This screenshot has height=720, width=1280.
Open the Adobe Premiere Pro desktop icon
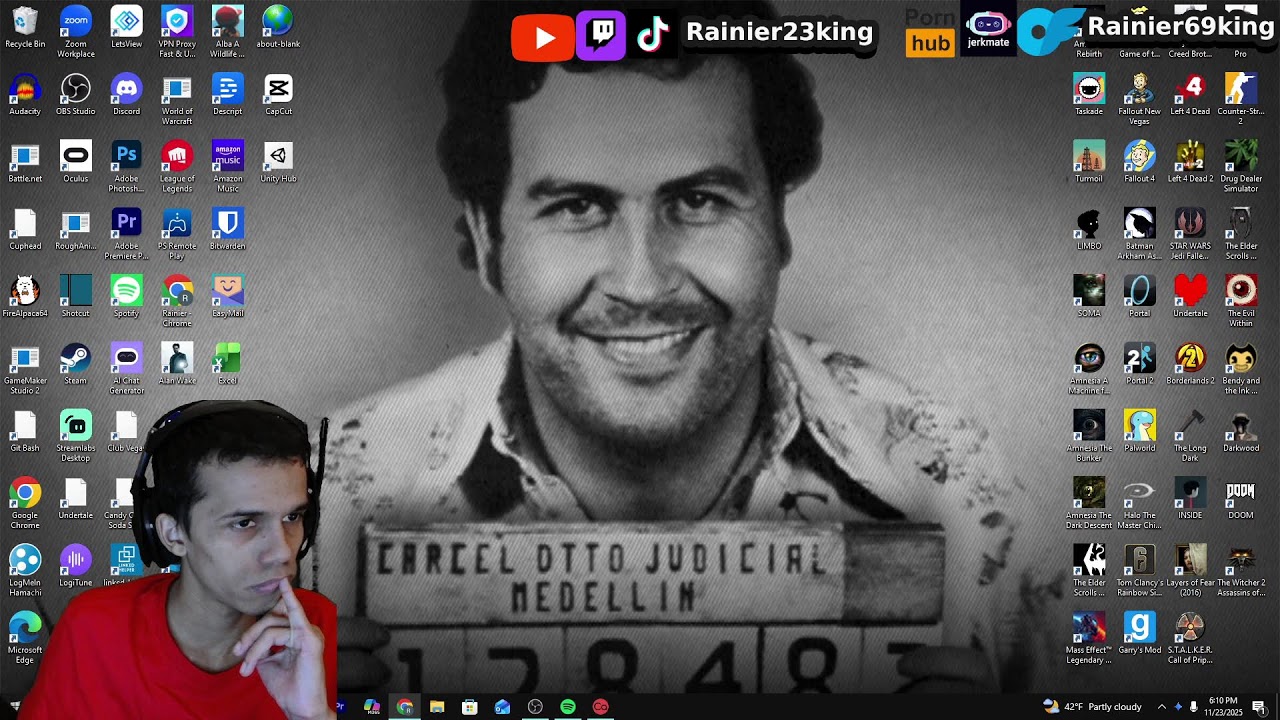(x=126, y=234)
